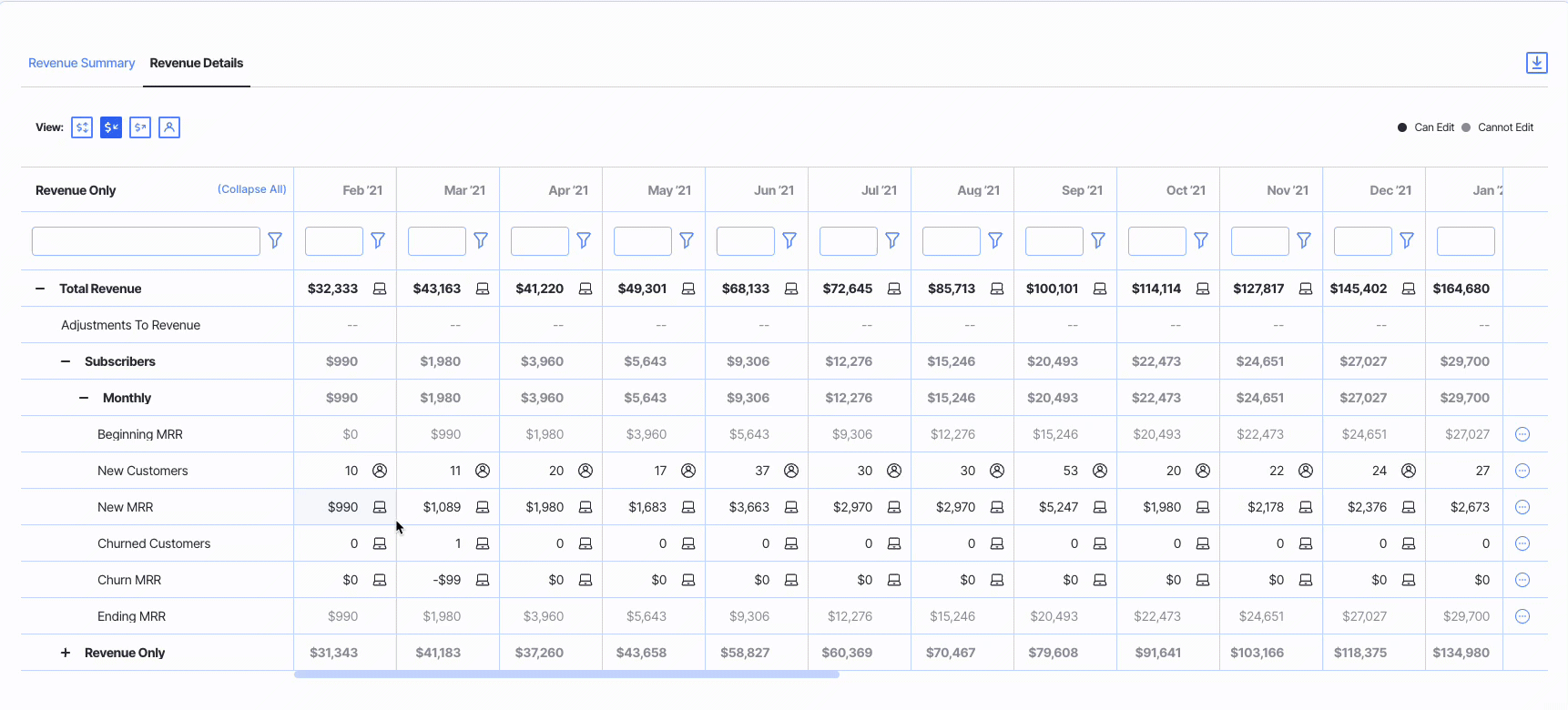Switch to the Revenue Summary tab
This screenshot has width=1568, height=710.
81,63
